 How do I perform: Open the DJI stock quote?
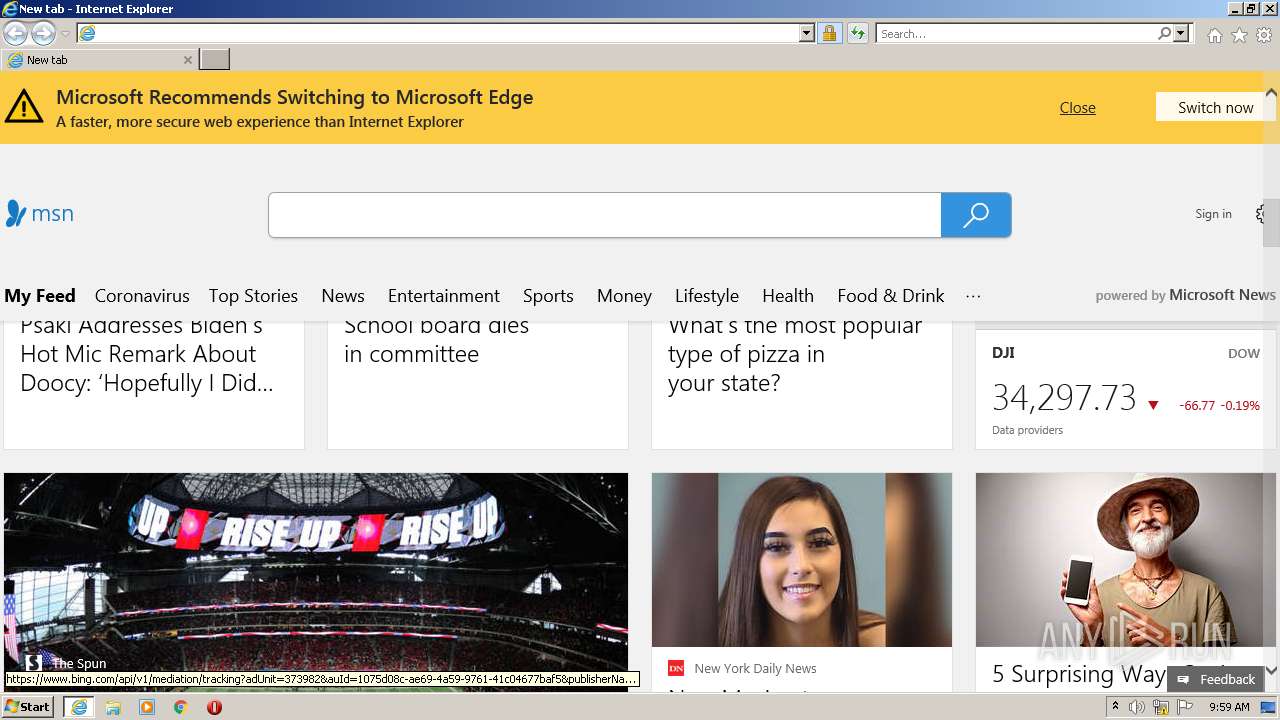tap(1126, 390)
